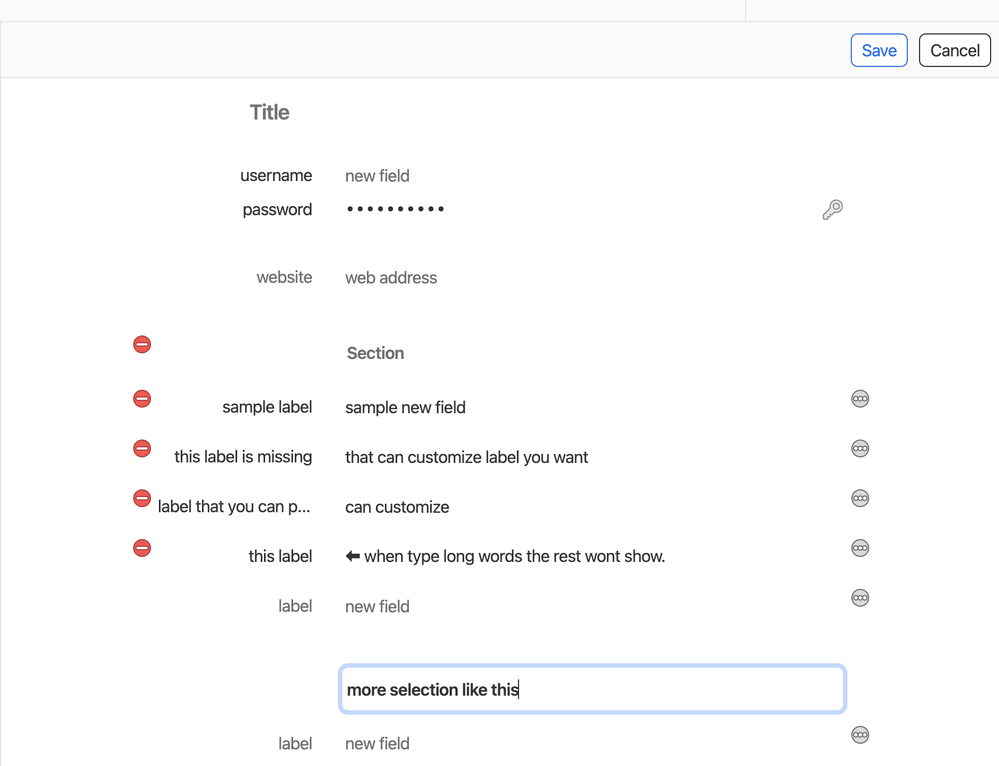The width and height of the screenshot is (999, 766).
Task: Open options for 'when type long words' field
Action: pos(860,548)
